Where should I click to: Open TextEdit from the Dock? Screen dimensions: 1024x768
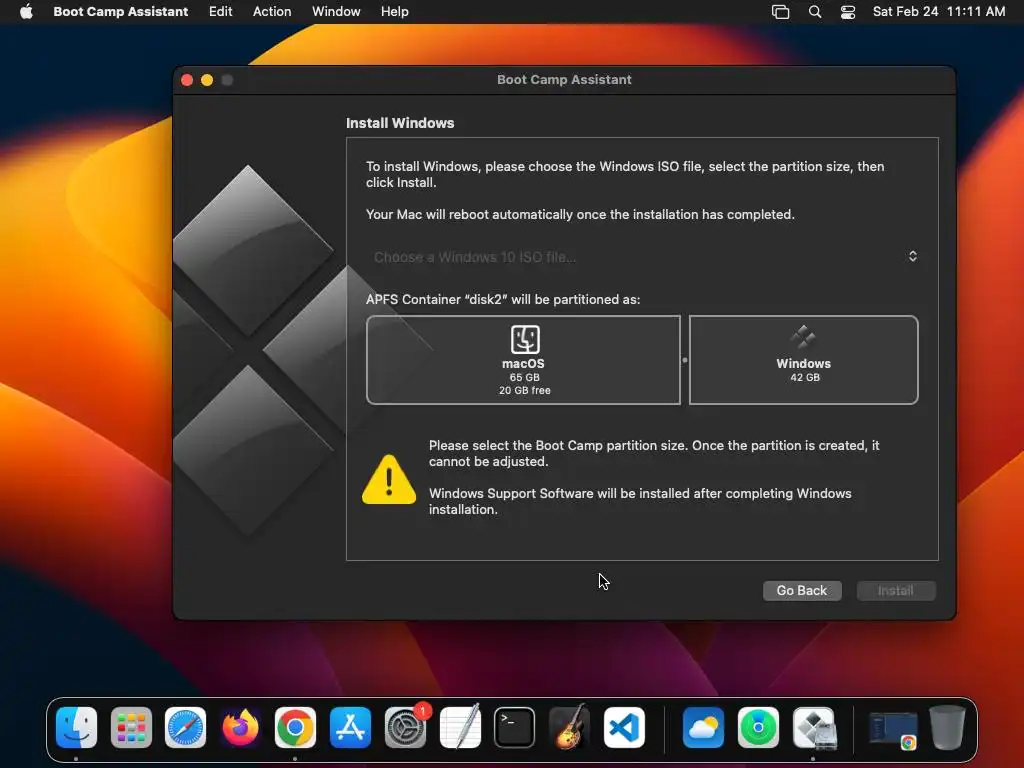click(x=460, y=728)
